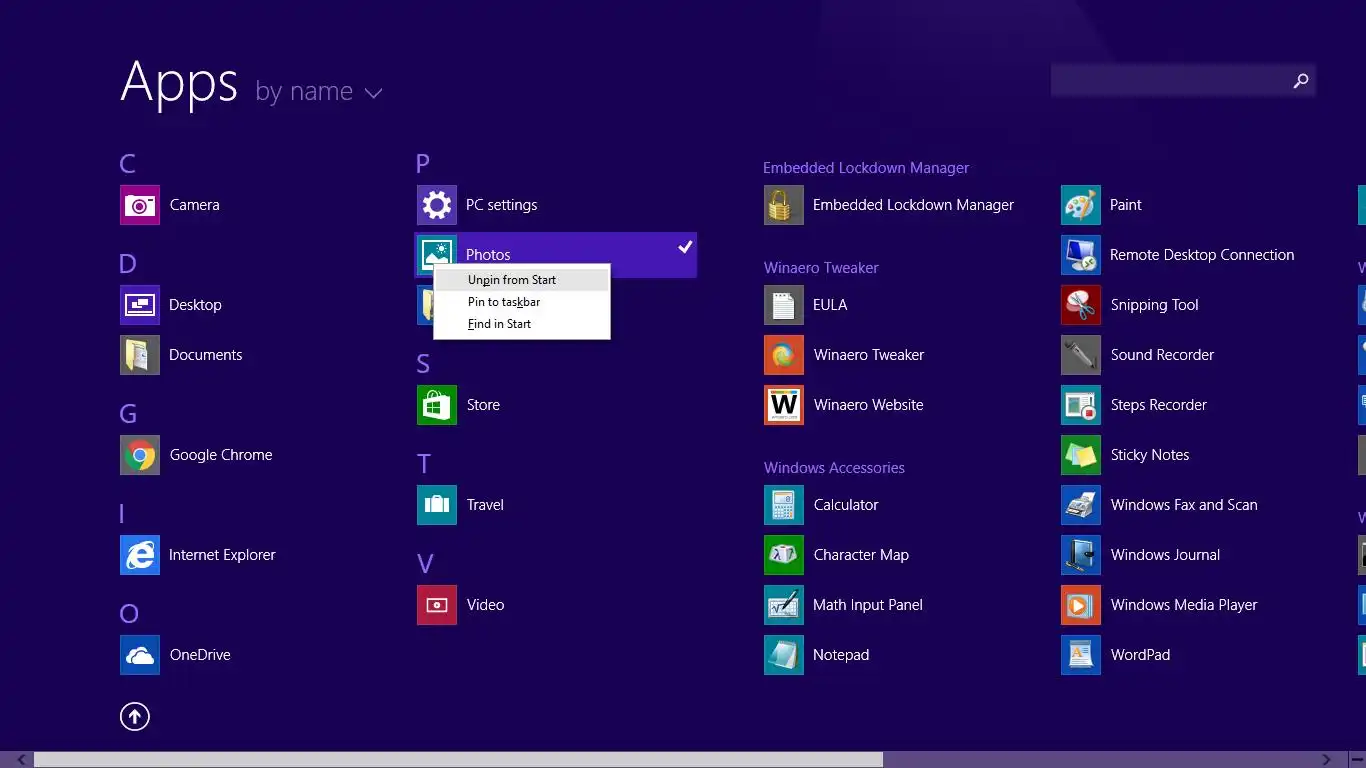Image resolution: width=1366 pixels, height=768 pixels.
Task: Launch the Calculator icon
Action: click(784, 505)
